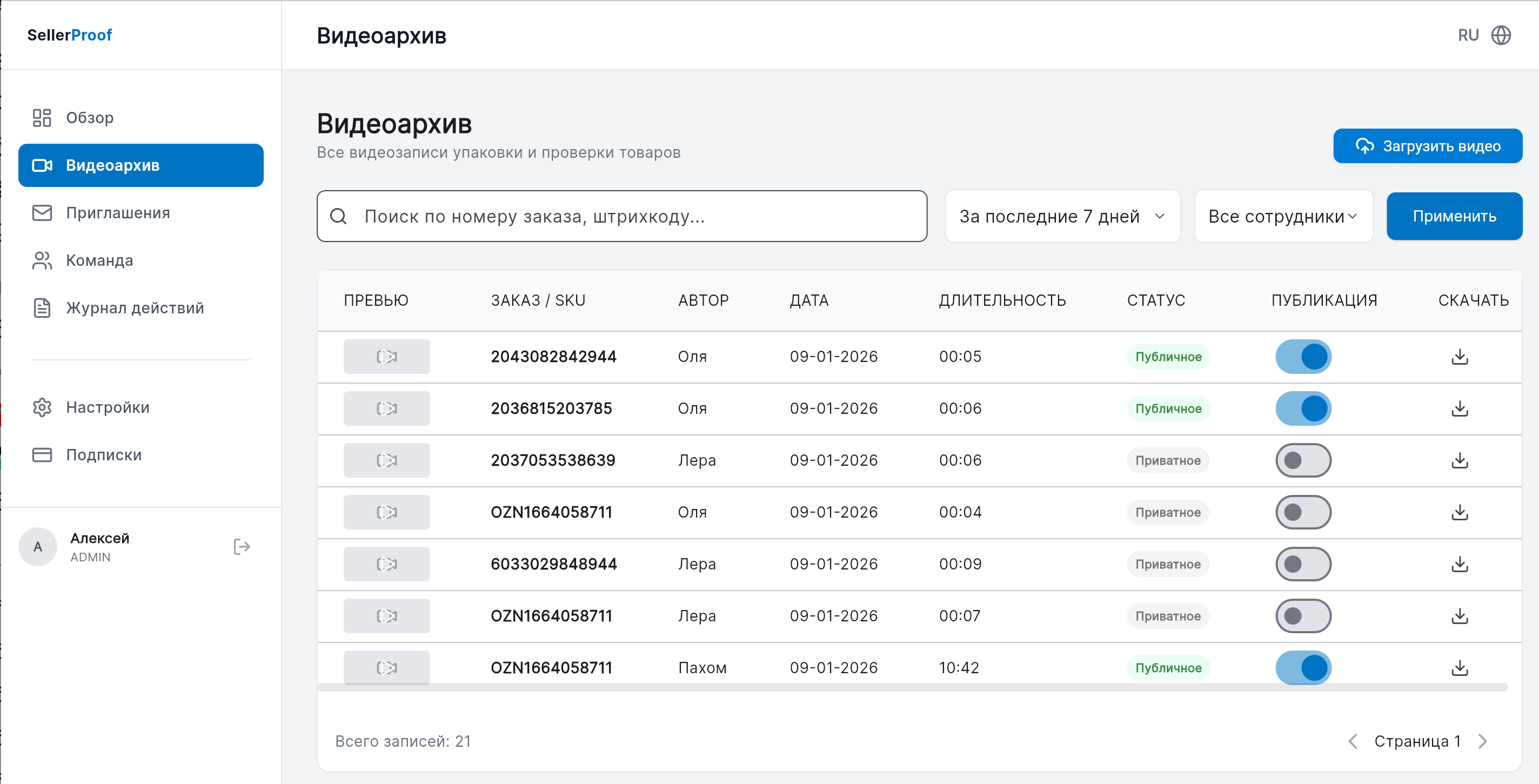Download the 10:42 video by Пахом
The image size is (1539, 784).
(1460, 667)
